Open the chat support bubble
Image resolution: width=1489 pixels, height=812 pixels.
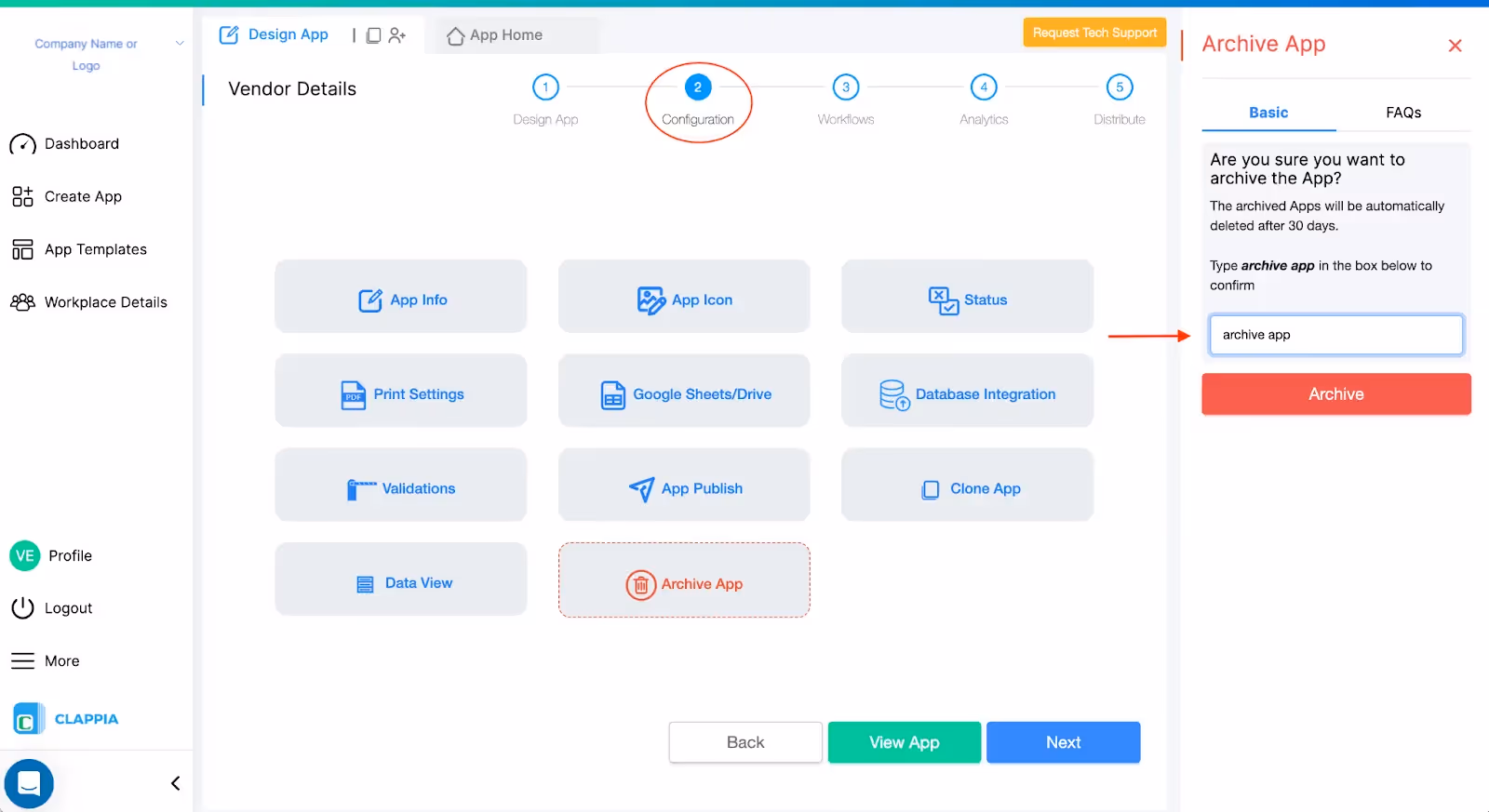tap(29, 784)
